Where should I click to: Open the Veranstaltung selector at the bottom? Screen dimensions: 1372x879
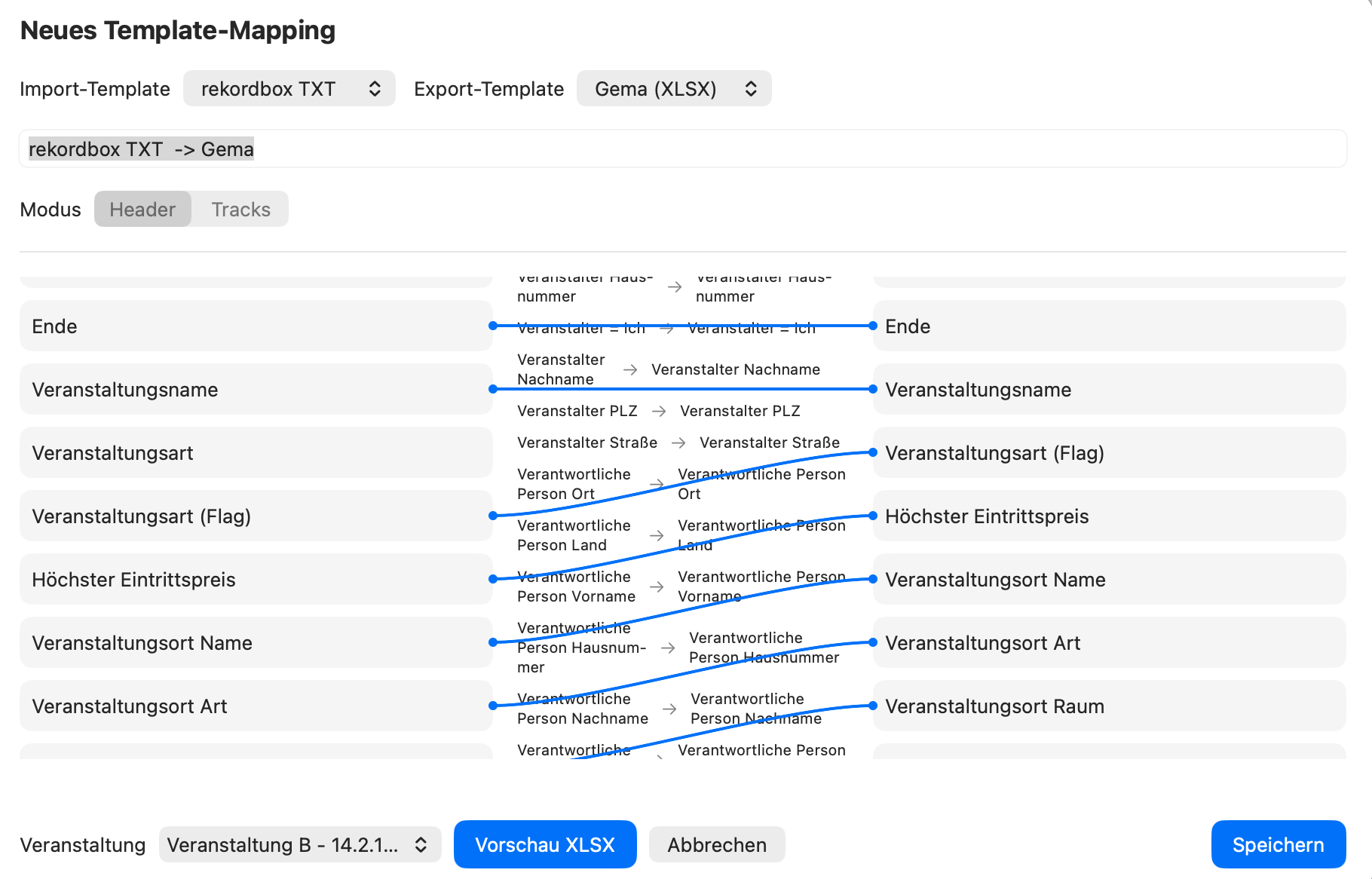299,844
